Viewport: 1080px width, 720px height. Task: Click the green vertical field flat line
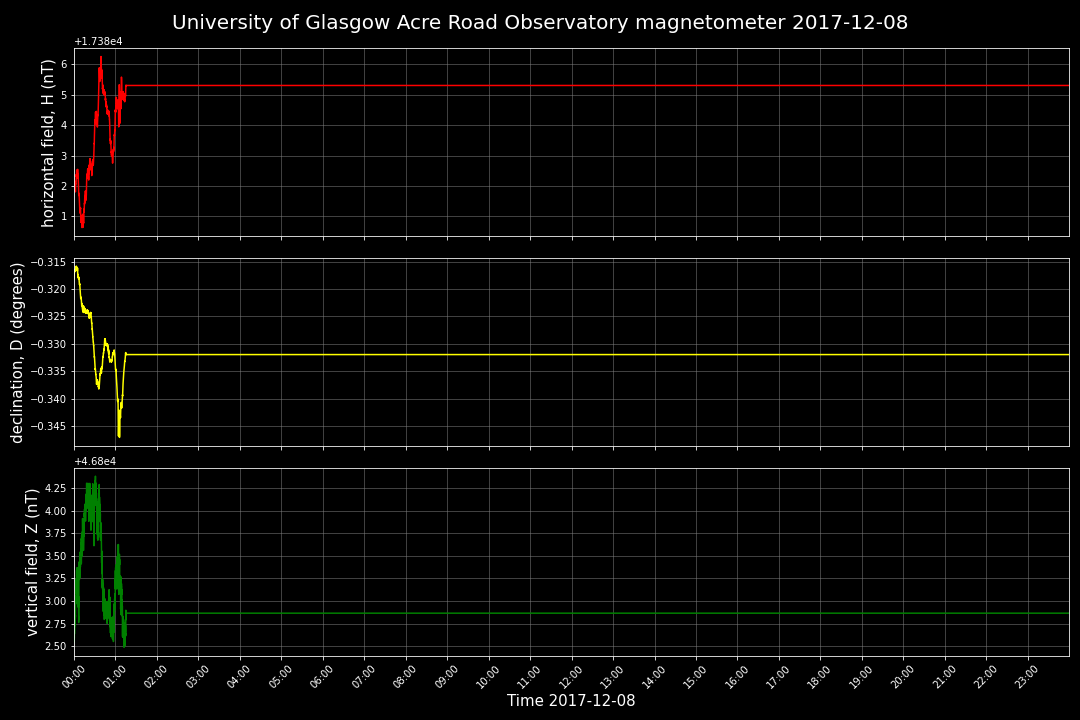[x=598, y=613]
